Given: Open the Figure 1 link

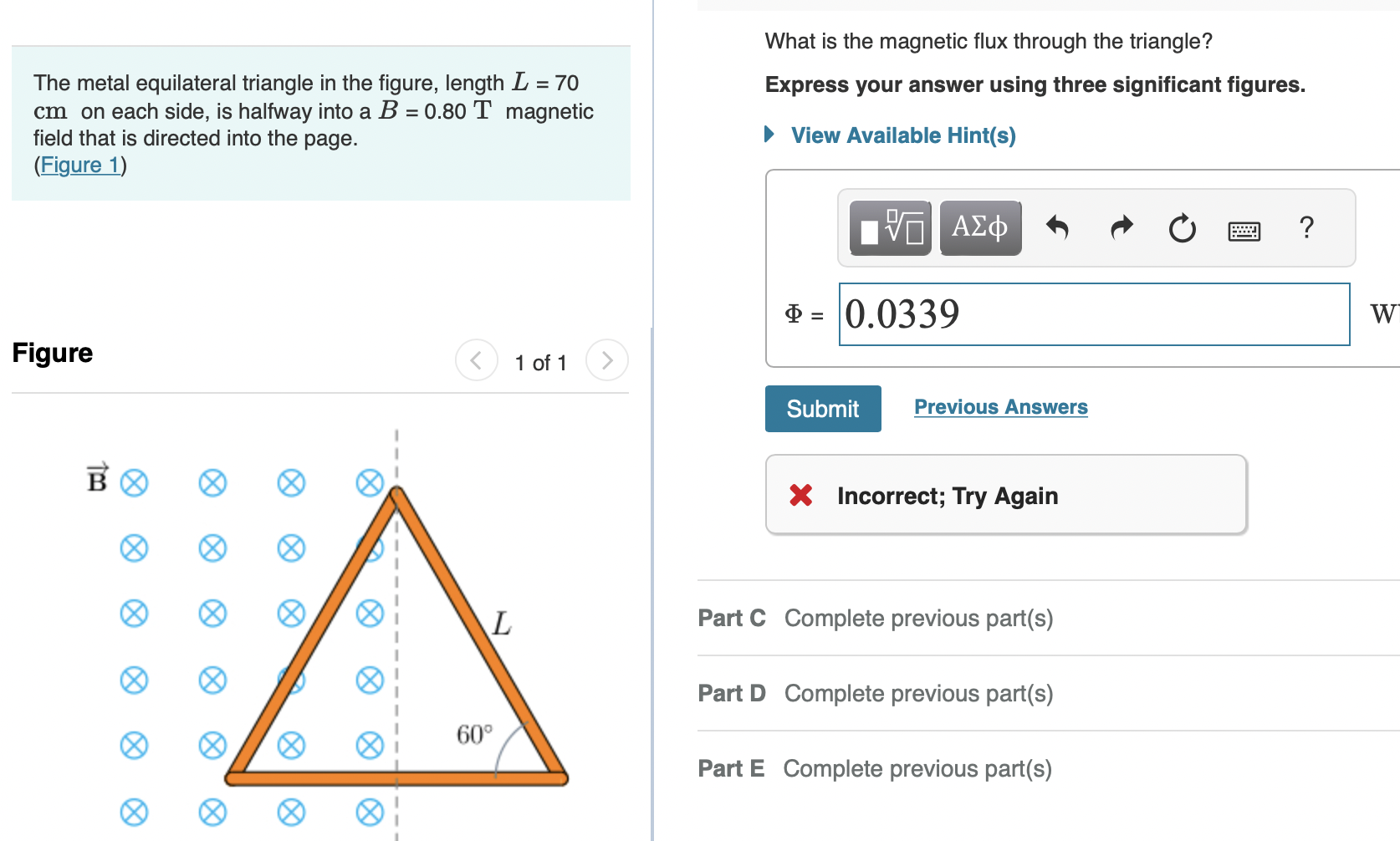Looking at the screenshot, I should click(79, 165).
